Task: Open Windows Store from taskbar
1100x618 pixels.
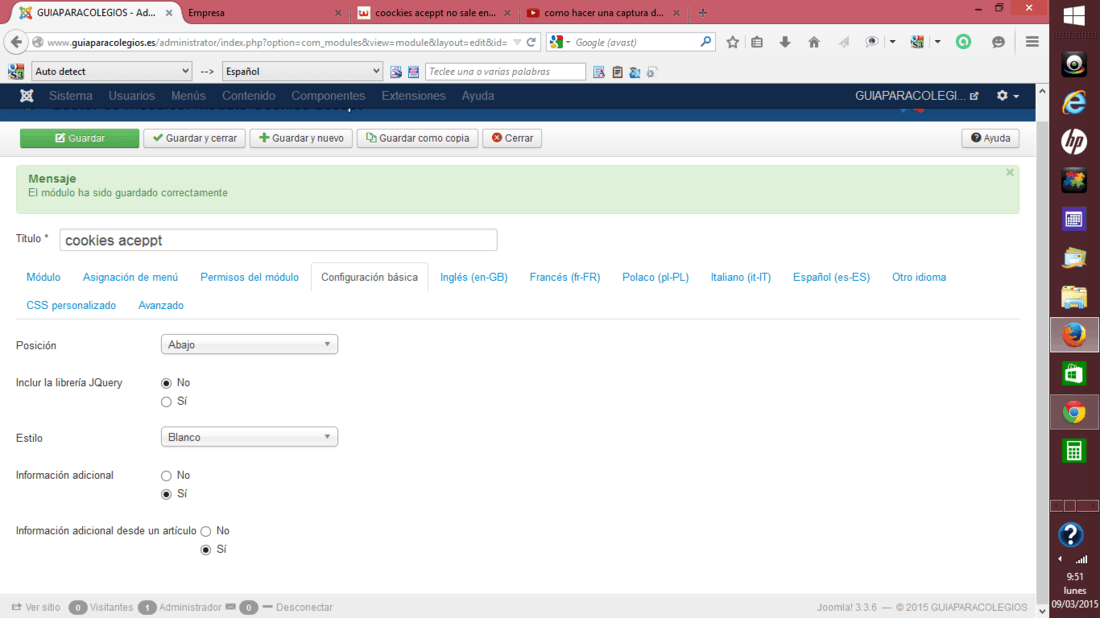Action: [x=1074, y=374]
